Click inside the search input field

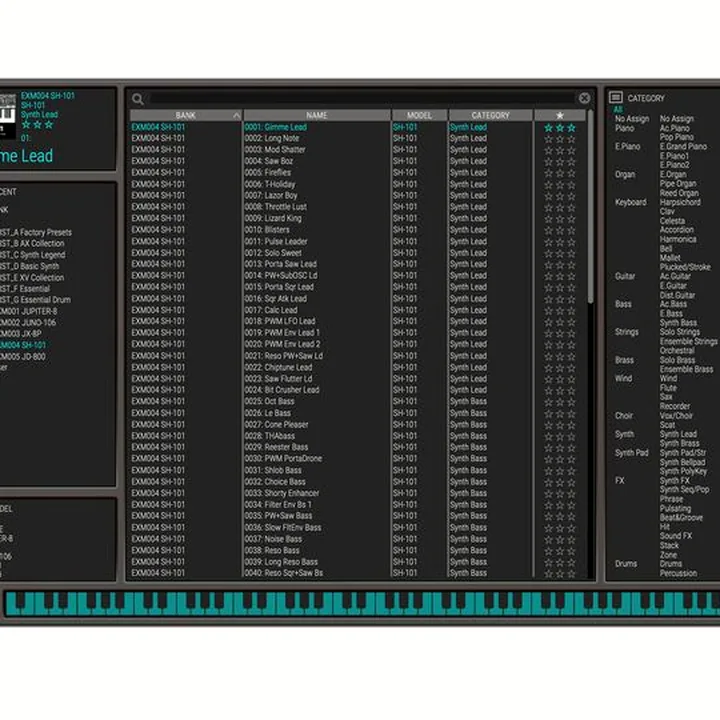click(x=362, y=98)
